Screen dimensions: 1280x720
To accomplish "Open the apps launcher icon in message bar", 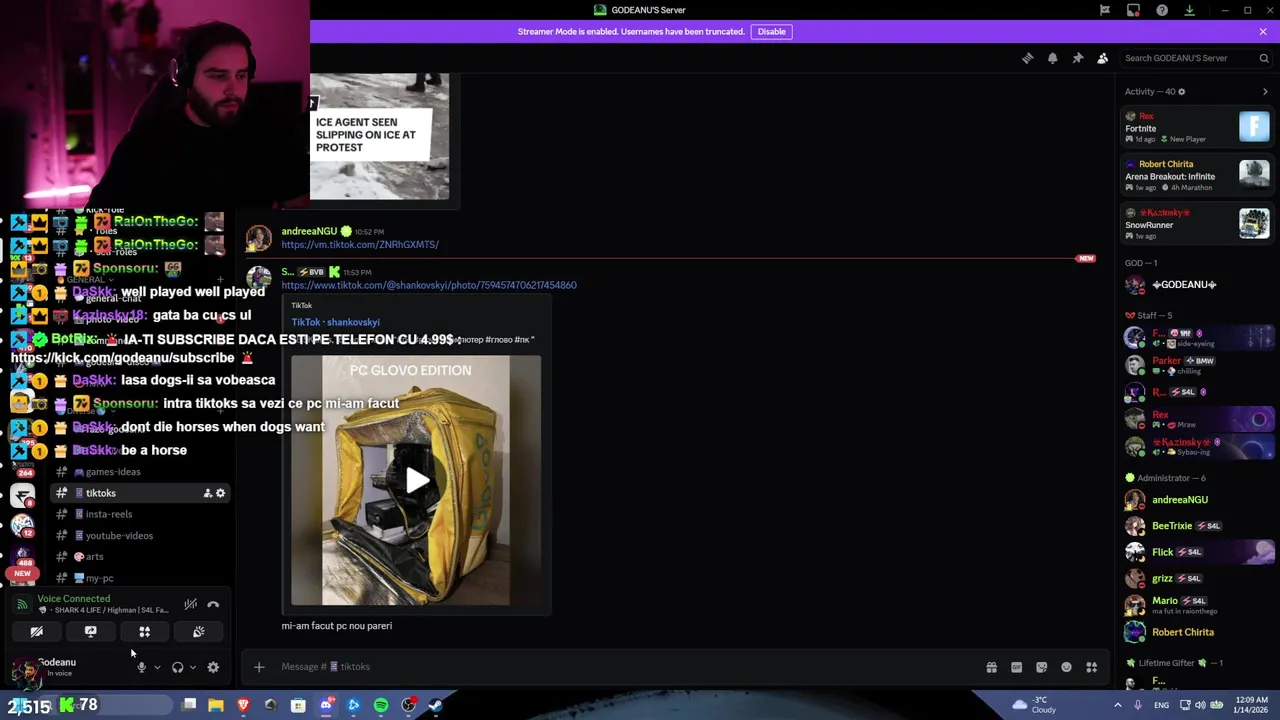I will [x=1091, y=667].
